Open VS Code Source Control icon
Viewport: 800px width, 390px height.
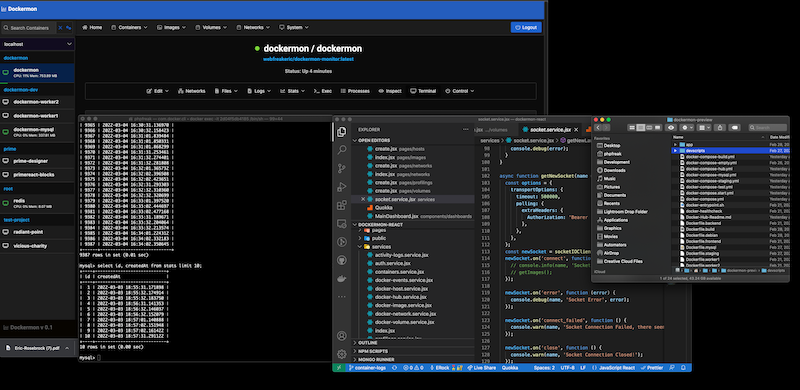(x=342, y=168)
